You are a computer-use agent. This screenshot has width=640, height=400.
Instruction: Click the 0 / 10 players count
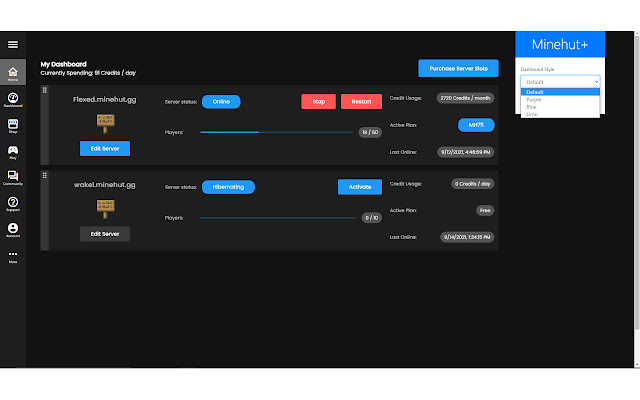click(371, 218)
